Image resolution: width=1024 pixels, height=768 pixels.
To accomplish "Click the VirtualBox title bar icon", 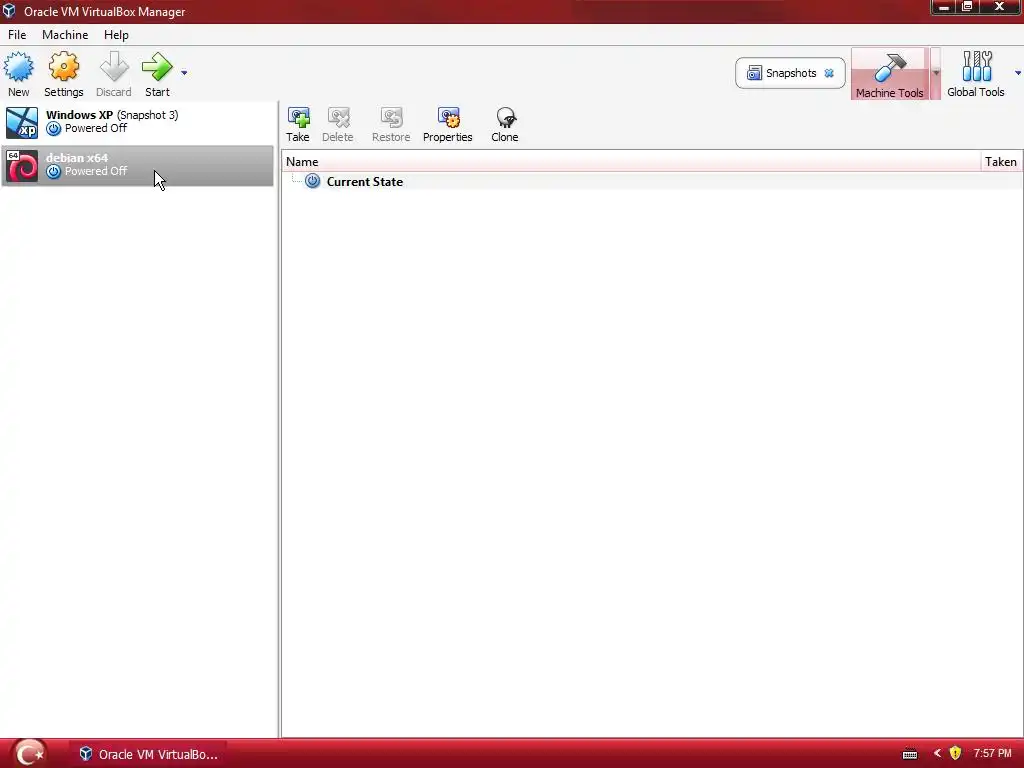I will click(9, 11).
